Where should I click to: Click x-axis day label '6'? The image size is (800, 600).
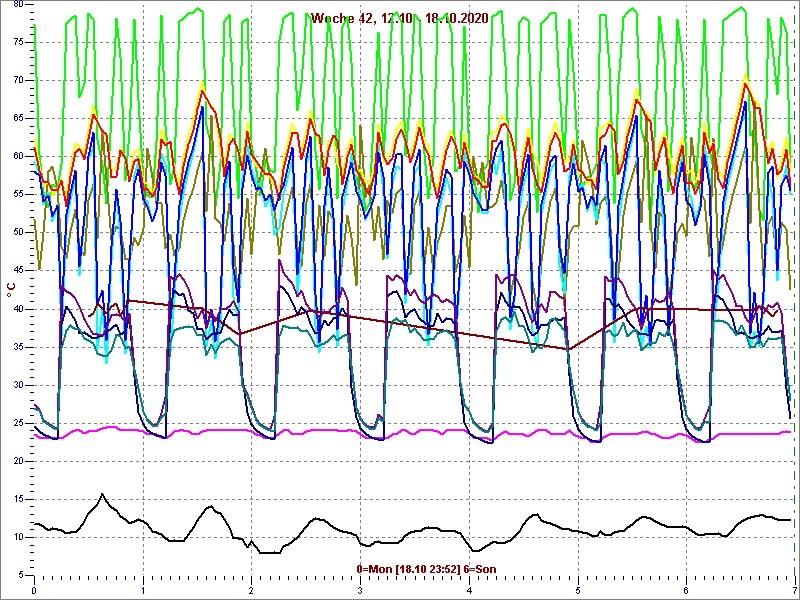(x=686, y=591)
